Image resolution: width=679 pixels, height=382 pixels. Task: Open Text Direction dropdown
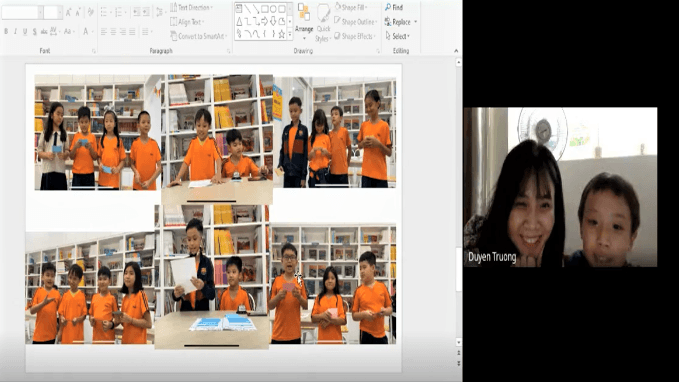[x=191, y=7]
